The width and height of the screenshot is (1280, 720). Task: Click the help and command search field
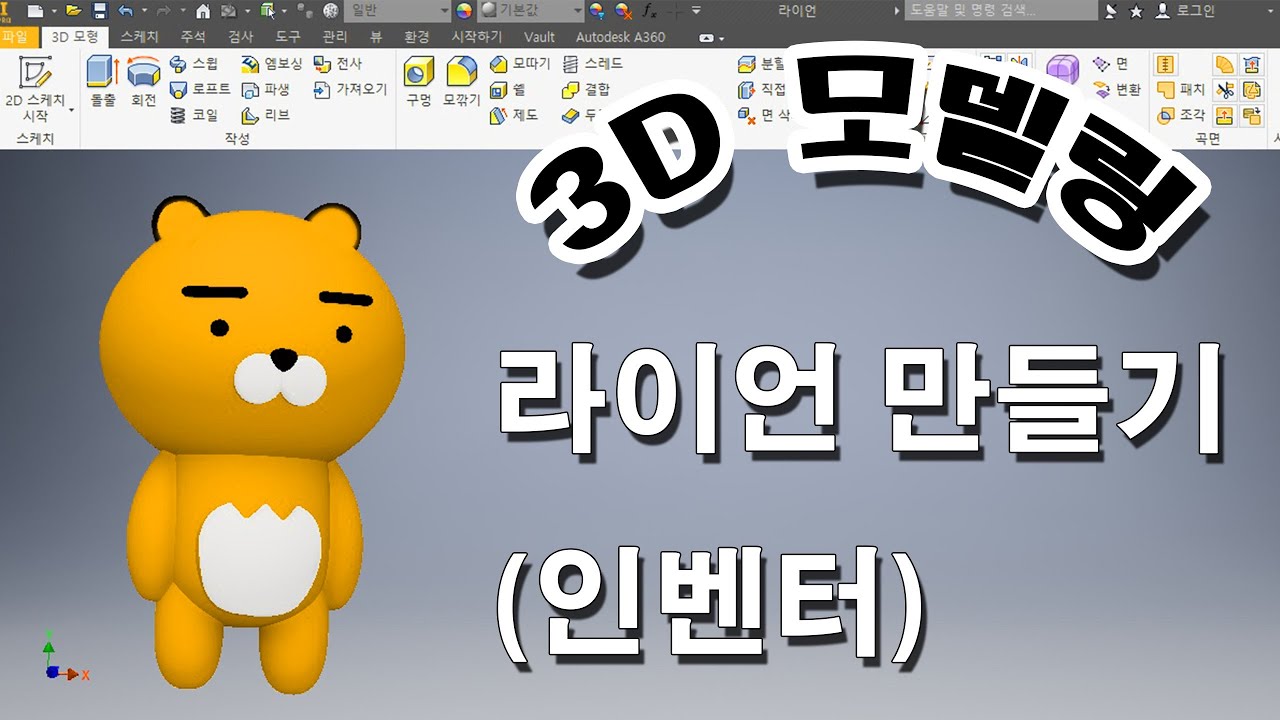(x=1001, y=11)
